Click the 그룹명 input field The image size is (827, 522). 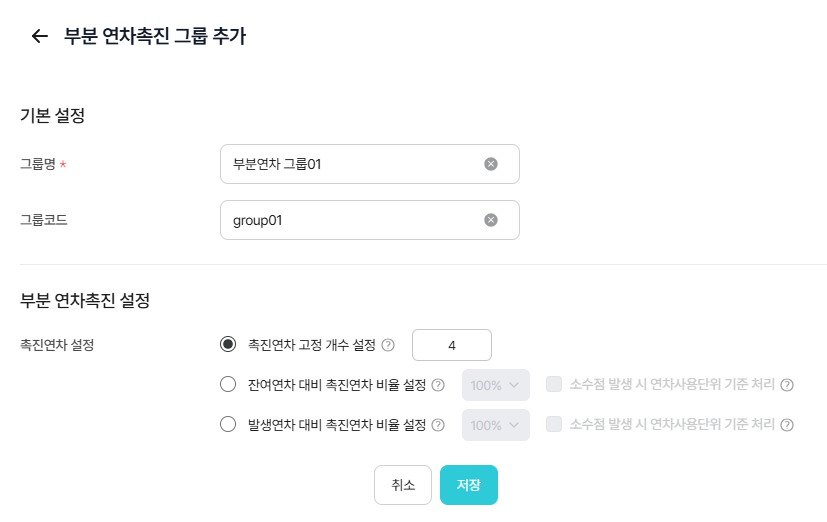click(350, 164)
